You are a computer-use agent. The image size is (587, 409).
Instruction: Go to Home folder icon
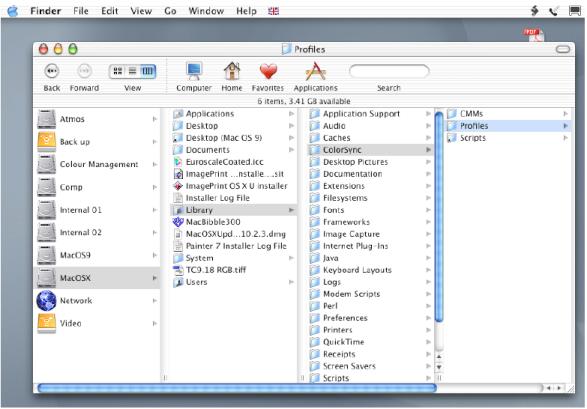coord(232,71)
